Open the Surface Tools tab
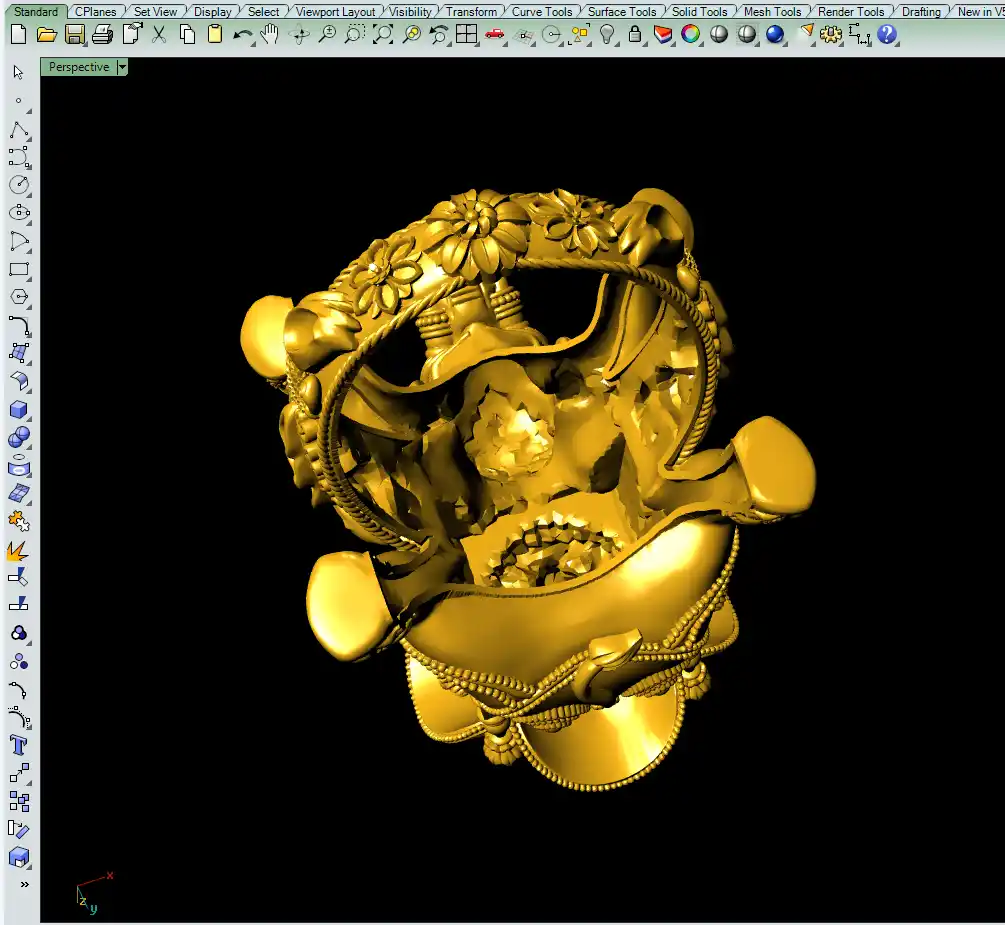The height and width of the screenshot is (925, 1005). coord(622,12)
